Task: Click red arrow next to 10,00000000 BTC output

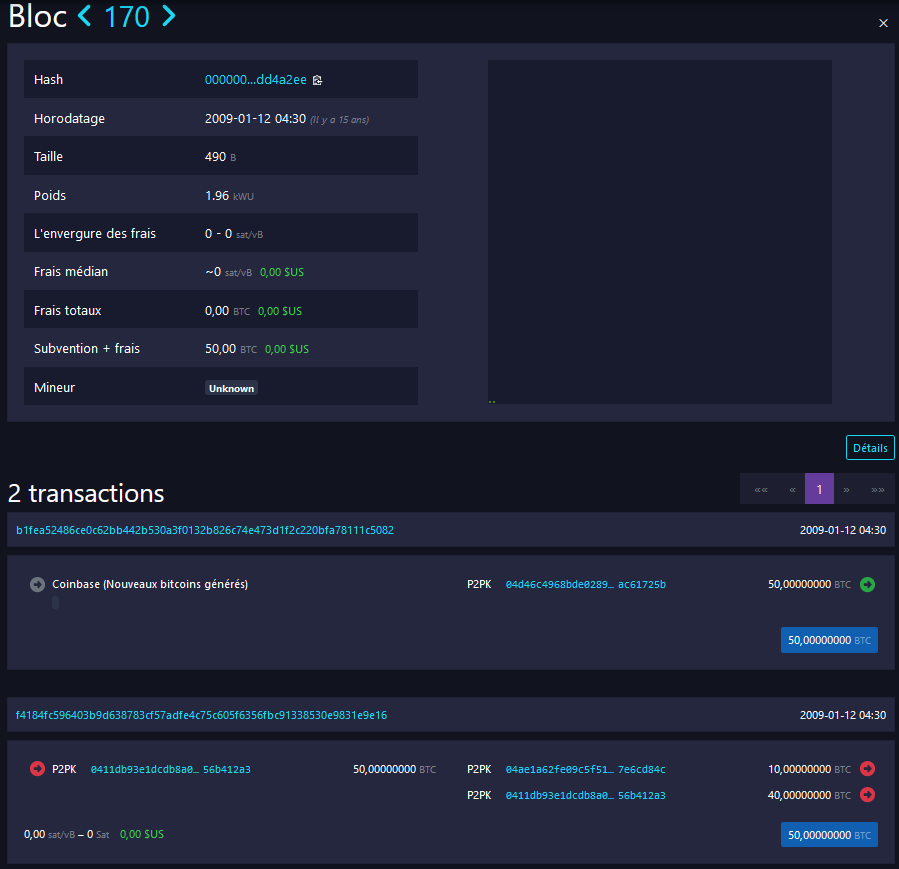Action: tap(867, 769)
